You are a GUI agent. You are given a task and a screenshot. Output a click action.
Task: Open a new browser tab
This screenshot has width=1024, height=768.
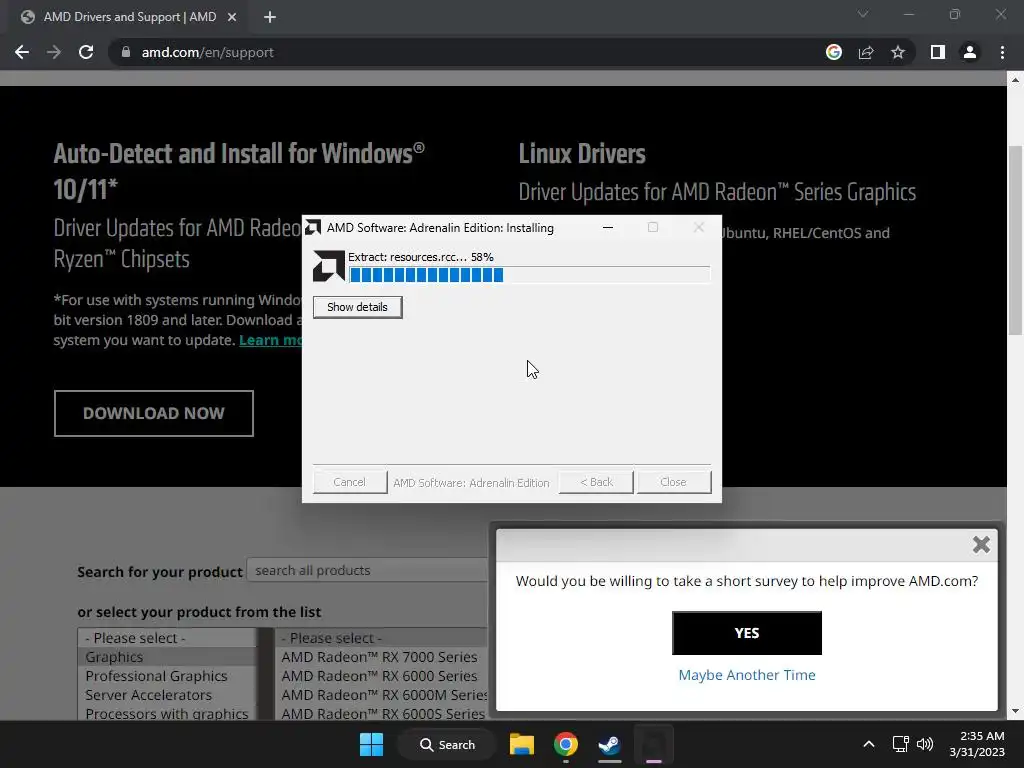pos(270,17)
